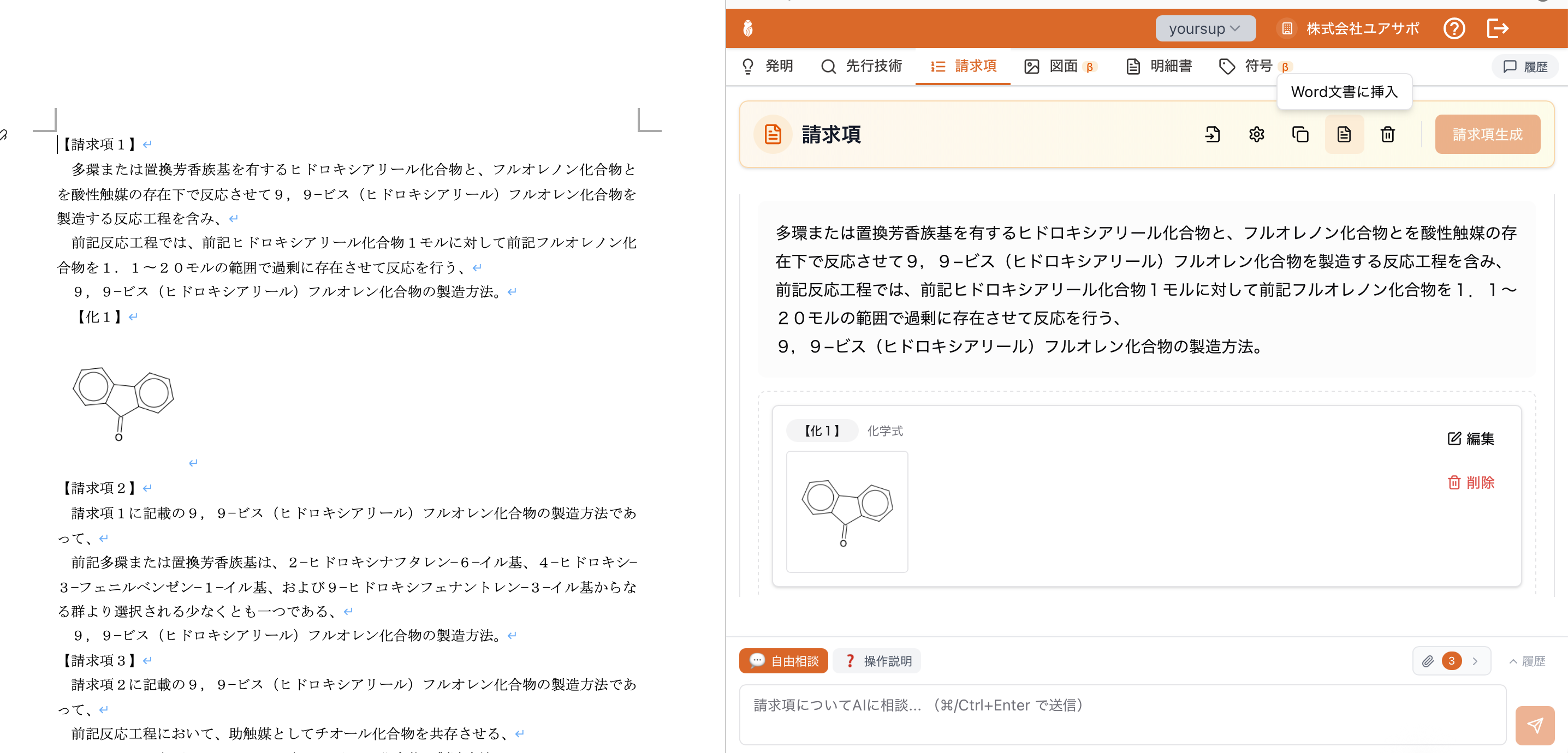This screenshot has height=753, width=1568.
Task: Expand the 履歴 panel above the chat box
Action: click(x=1527, y=661)
